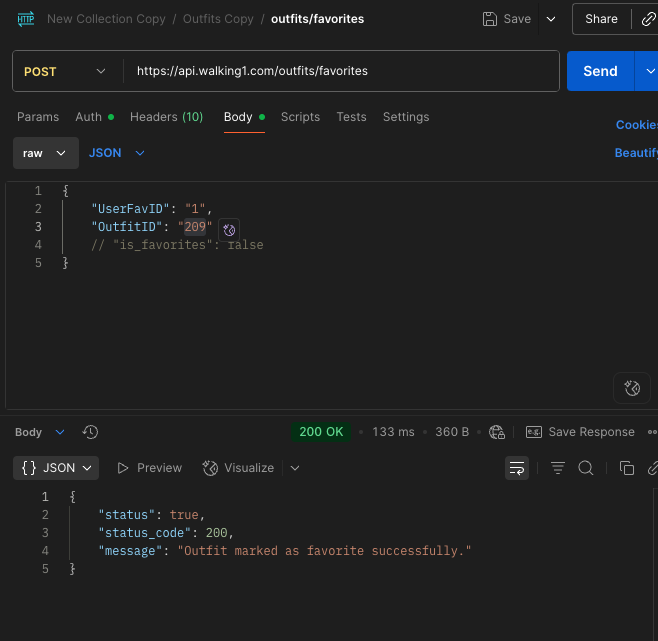Click the response link icon
This screenshot has width=658, height=641.
click(653, 468)
